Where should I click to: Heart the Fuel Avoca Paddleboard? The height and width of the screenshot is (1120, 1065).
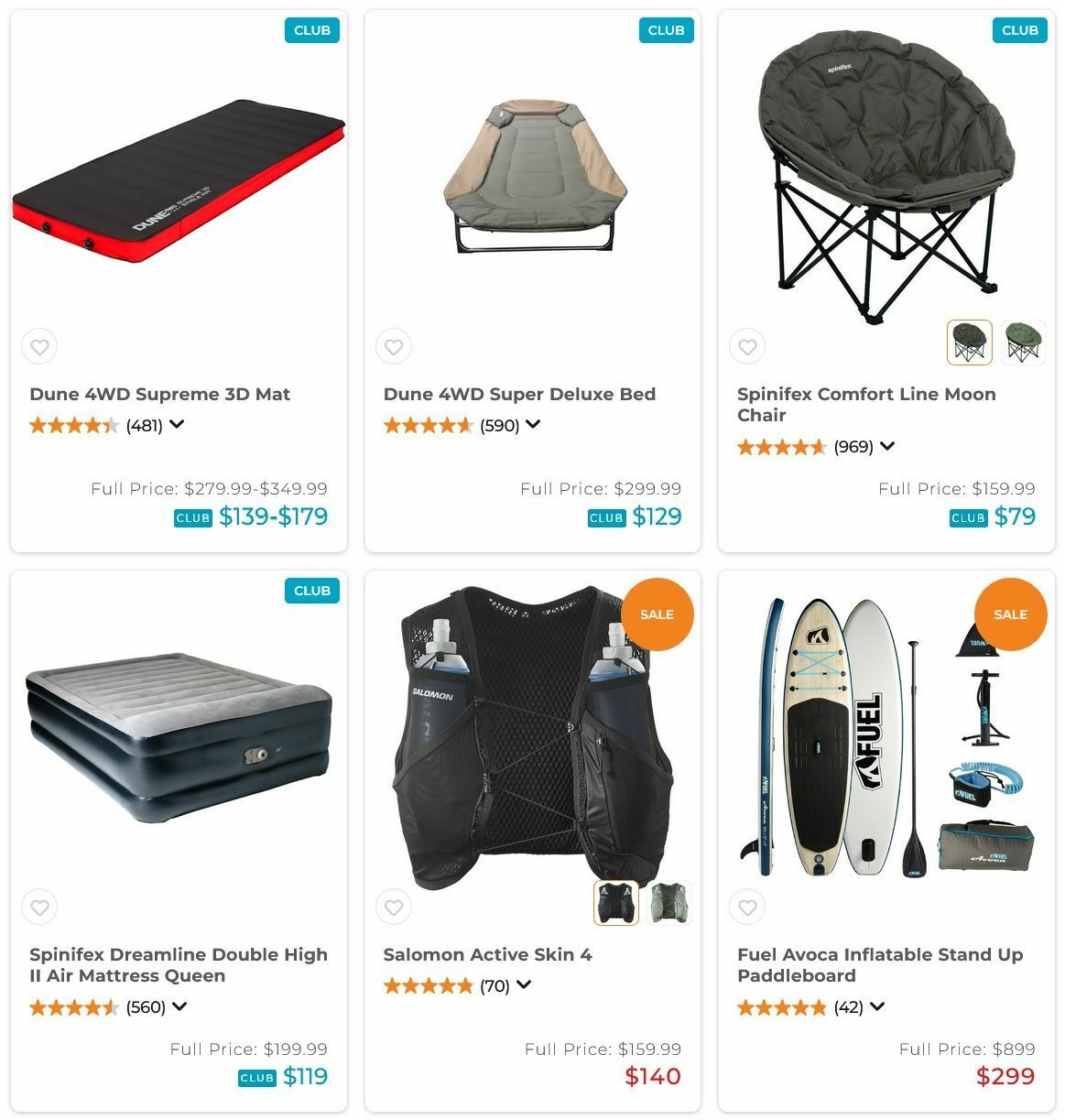[747, 908]
